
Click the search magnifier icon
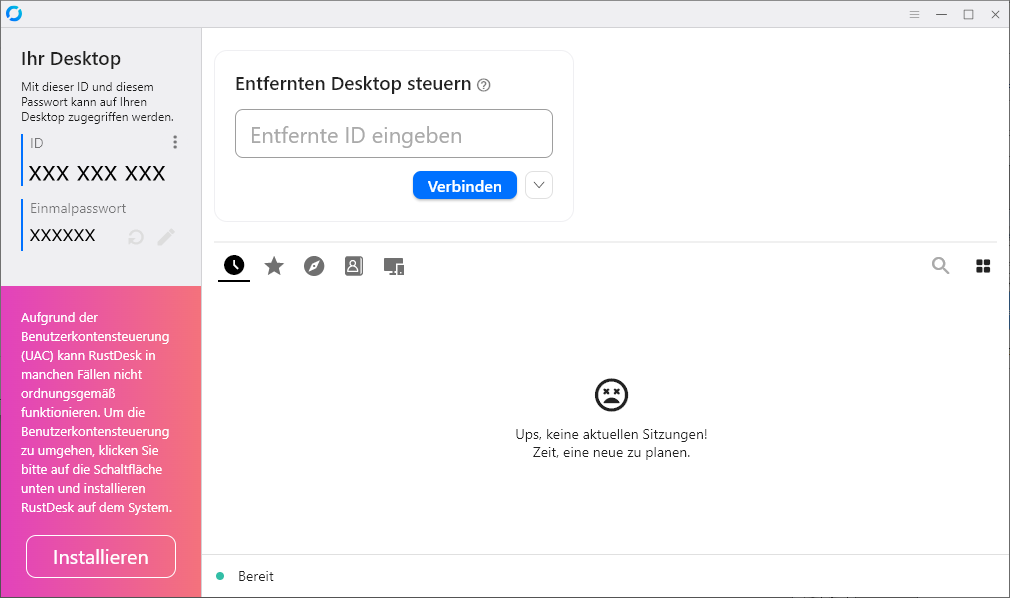940,266
